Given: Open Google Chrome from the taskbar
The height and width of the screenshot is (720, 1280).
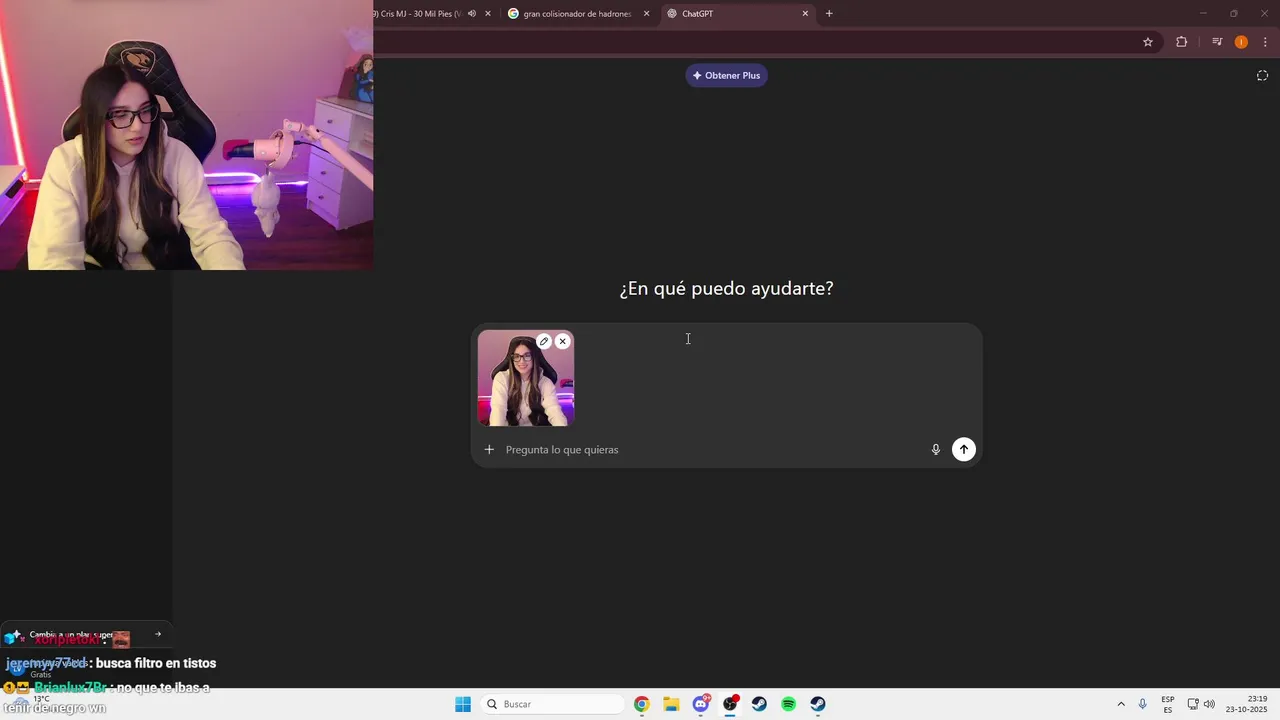Looking at the screenshot, I should tap(642, 704).
